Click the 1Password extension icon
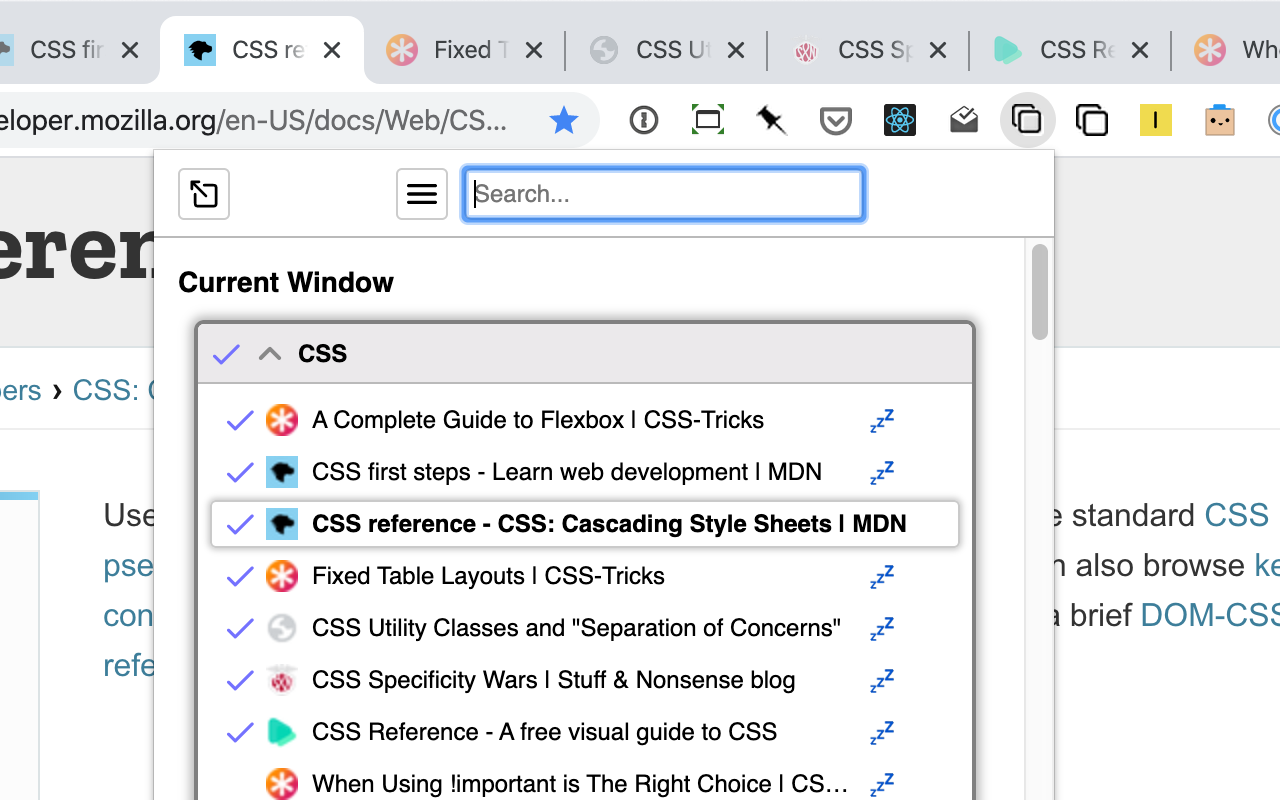1280x800 pixels. point(644,121)
